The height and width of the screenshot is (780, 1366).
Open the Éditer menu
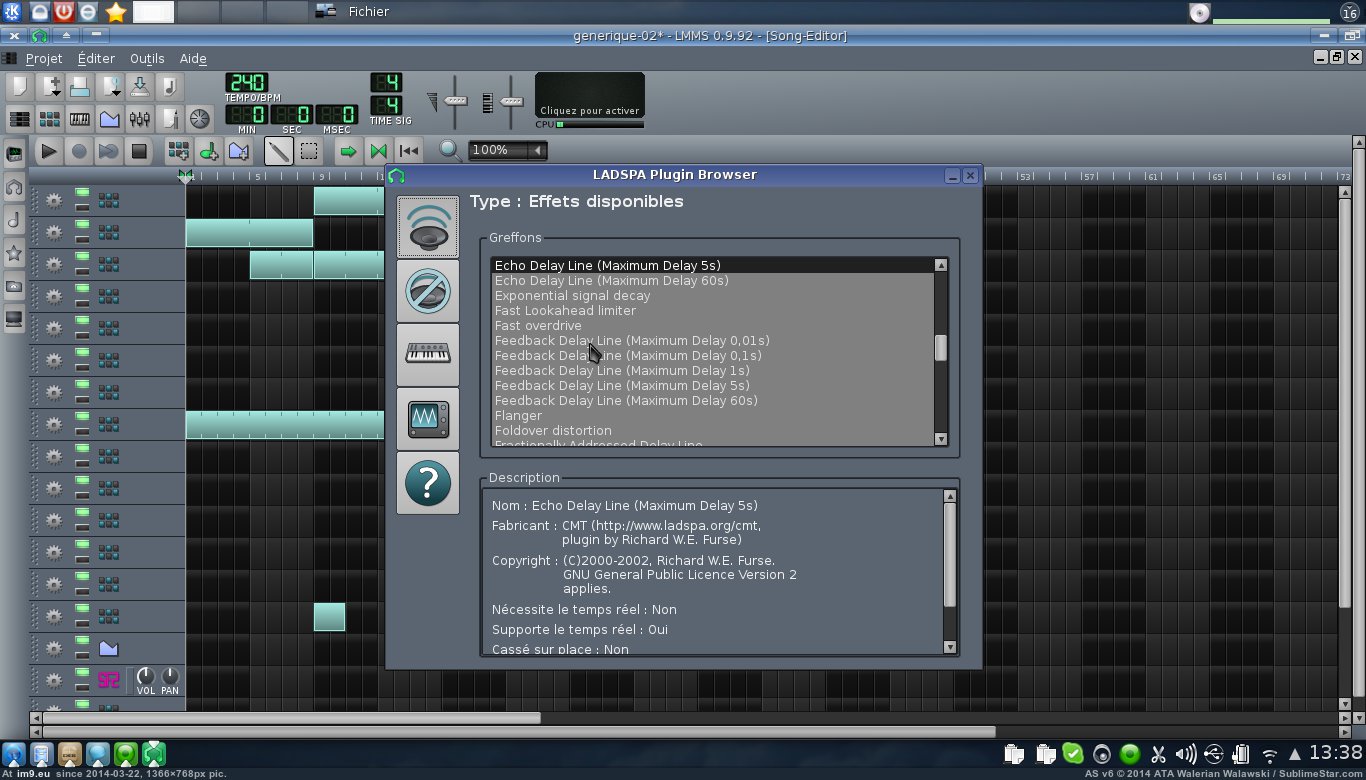point(96,59)
